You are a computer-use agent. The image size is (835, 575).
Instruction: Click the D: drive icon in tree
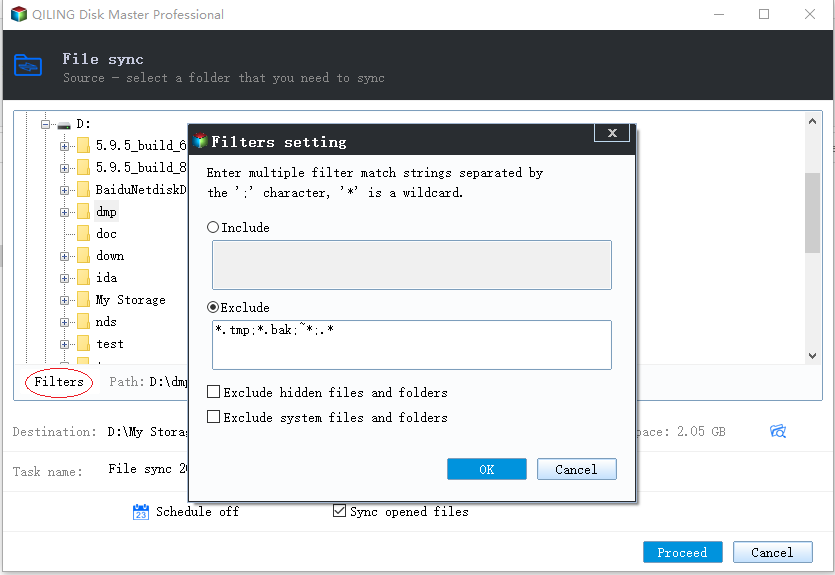click(64, 125)
